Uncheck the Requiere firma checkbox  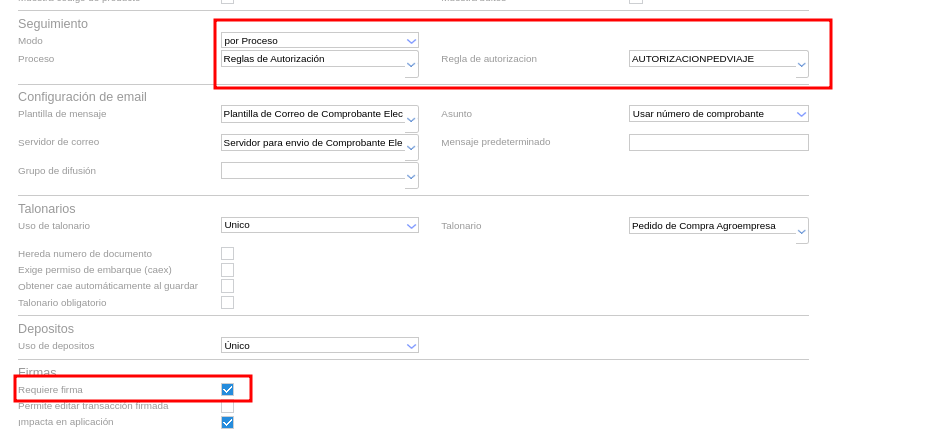(227, 390)
